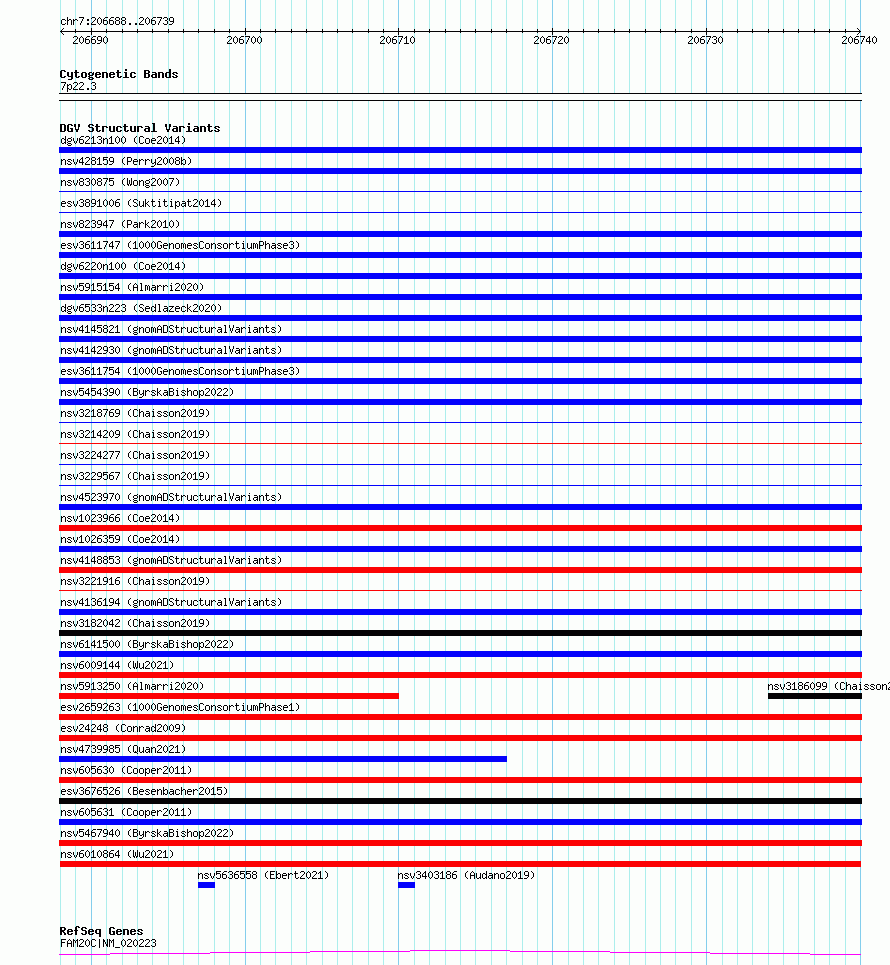This screenshot has width=890, height=965.
Task: Click the black nsv3186099 feature bar
Action: click(x=814, y=696)
